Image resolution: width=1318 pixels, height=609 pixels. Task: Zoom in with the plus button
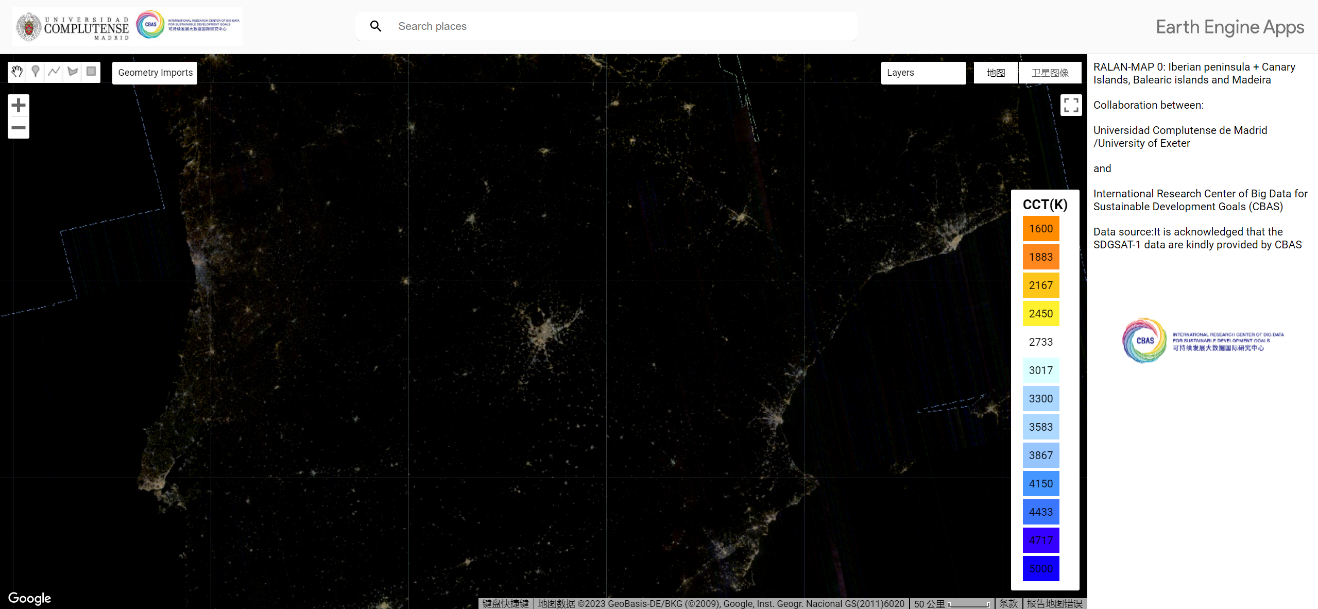[x=18, y=105]
